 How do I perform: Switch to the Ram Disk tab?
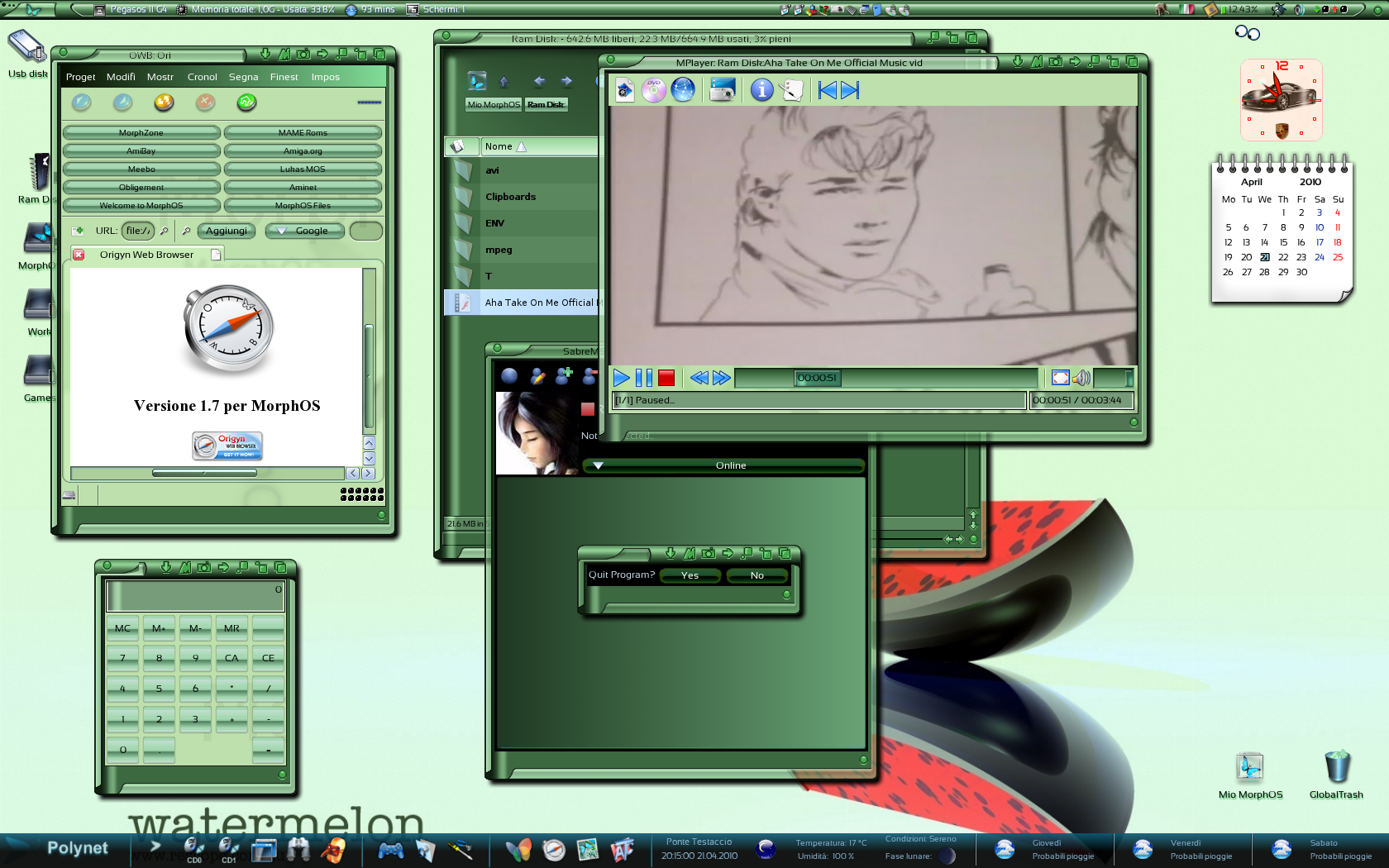[546, 105]
